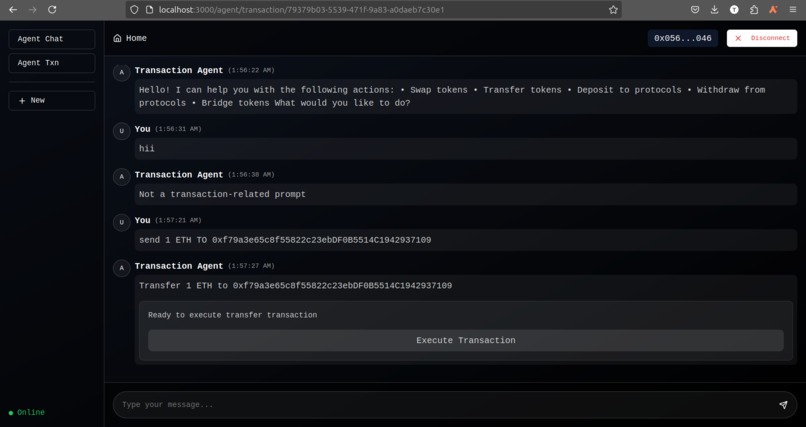The height and width of the screenshot is (427, 806).
Task: Click the Home link in header
Action: [130, 38]
